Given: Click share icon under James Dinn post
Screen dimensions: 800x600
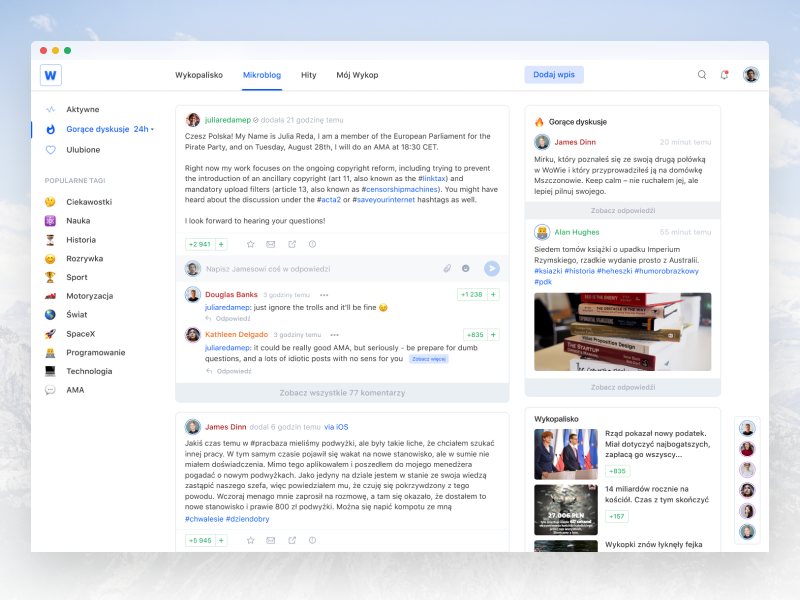Looking at the screenshot, I should 292,540.
